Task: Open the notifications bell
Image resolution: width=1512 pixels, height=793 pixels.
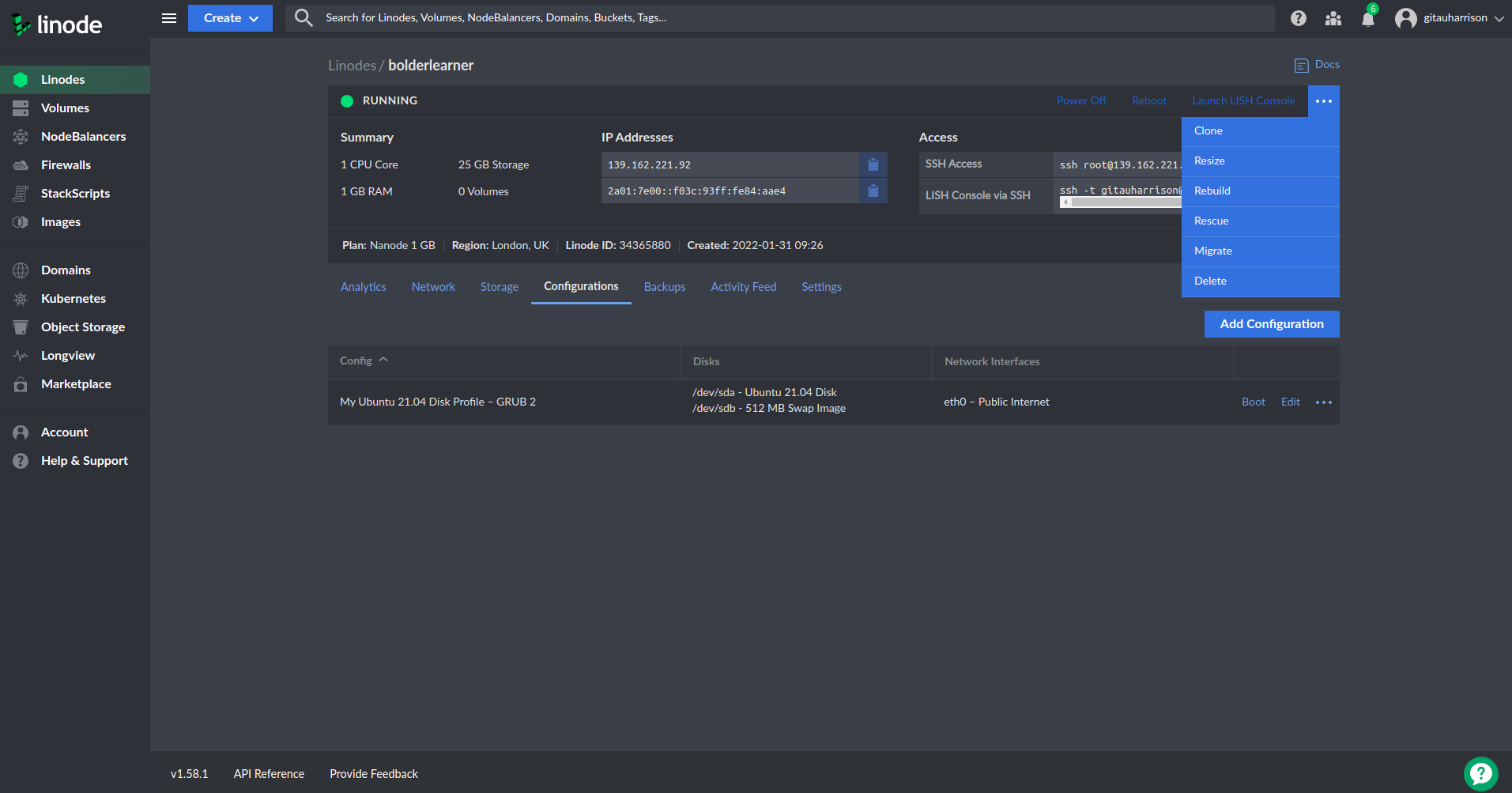Action: (1368, 18)
